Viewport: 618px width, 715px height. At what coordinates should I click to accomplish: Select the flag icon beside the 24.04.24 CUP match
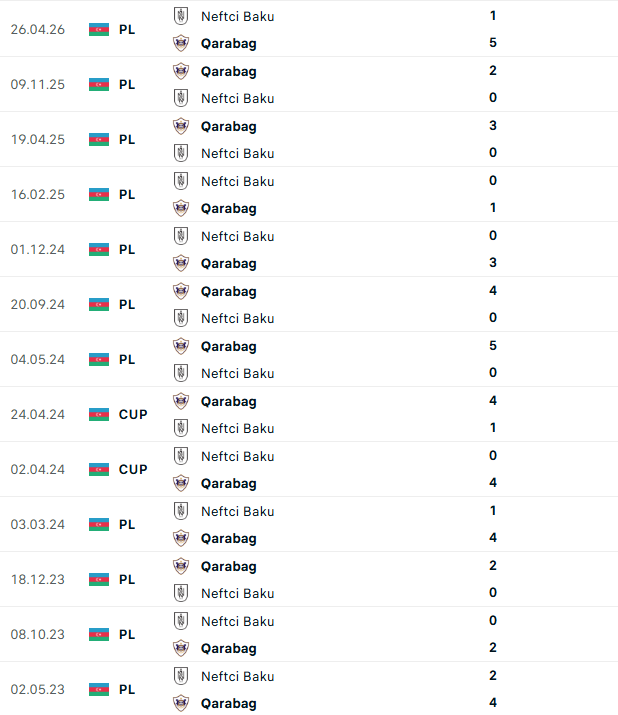tap(98, 414)
